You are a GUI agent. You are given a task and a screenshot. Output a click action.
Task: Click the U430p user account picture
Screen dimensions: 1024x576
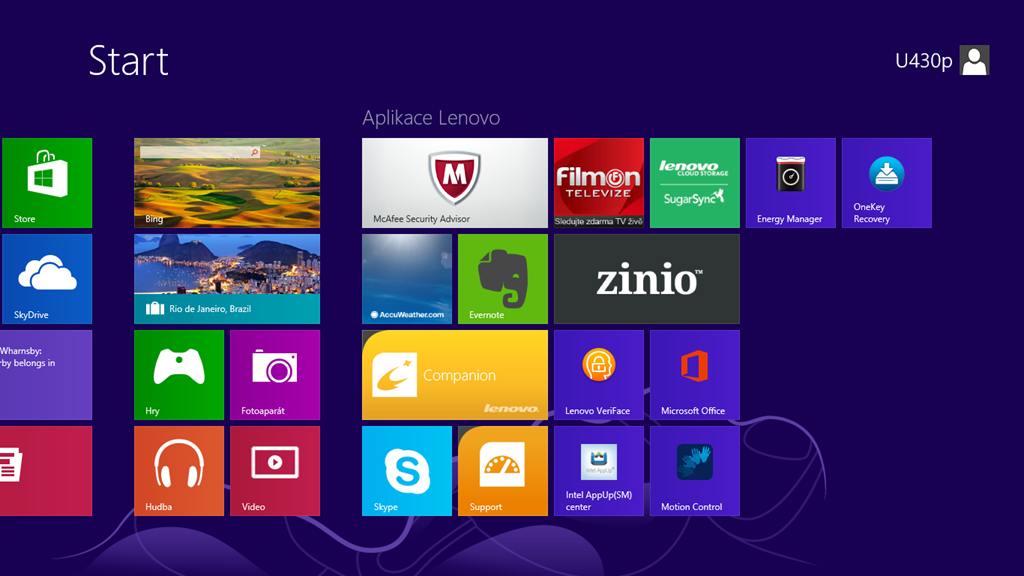click(974, 61)
